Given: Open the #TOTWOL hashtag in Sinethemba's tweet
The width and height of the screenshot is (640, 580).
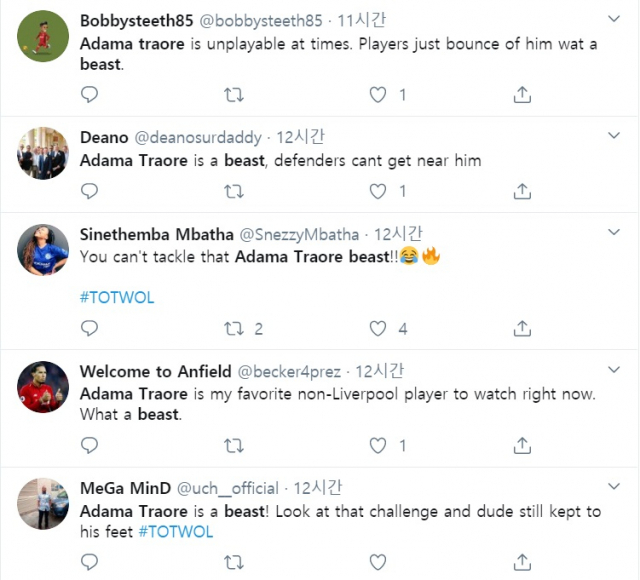Looking at the screenshot, I should tap(117, 297).
